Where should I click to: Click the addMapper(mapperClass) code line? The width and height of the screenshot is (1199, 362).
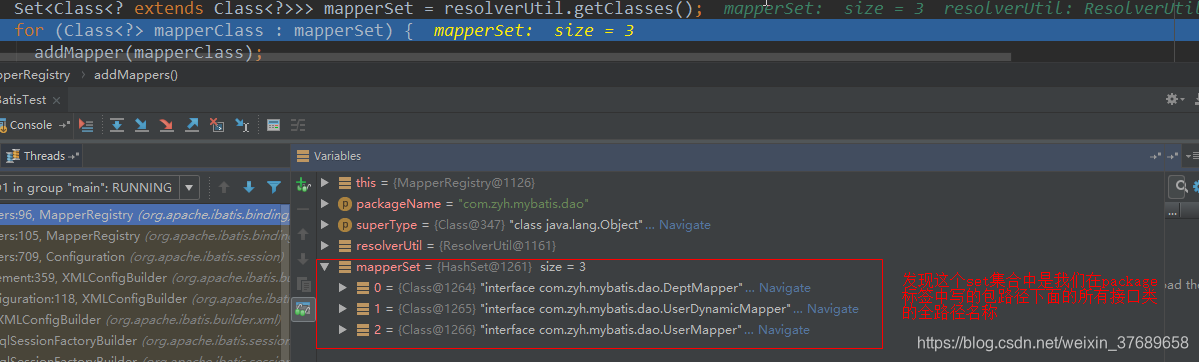click(x=148, y=53)
